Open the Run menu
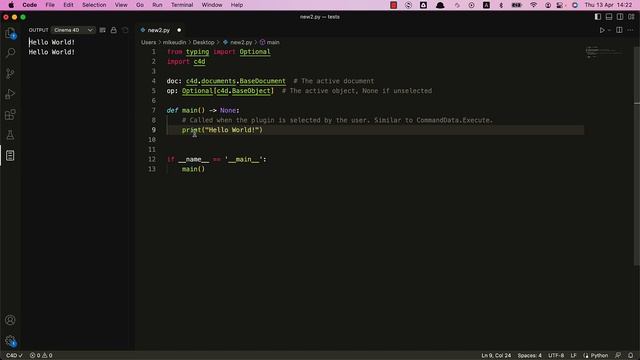 [x=157, y=5]
